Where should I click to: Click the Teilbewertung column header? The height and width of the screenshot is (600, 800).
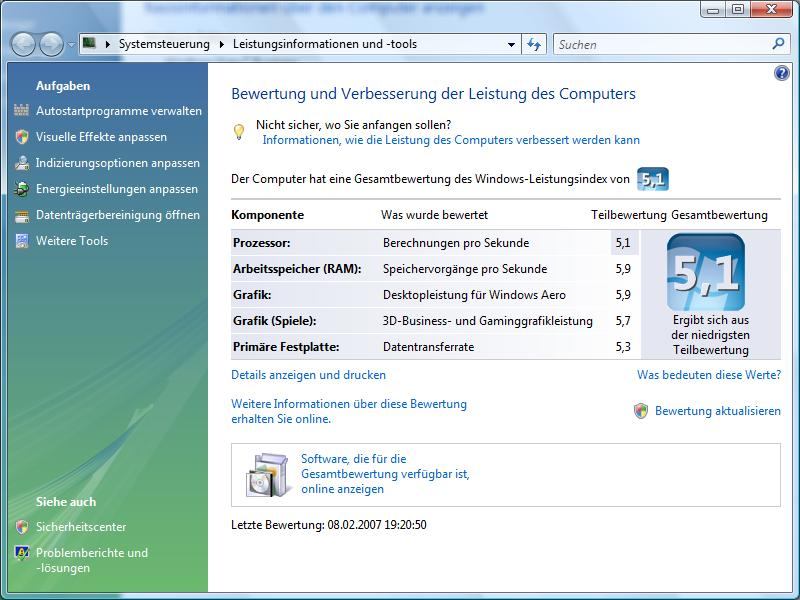click(629, 215)
